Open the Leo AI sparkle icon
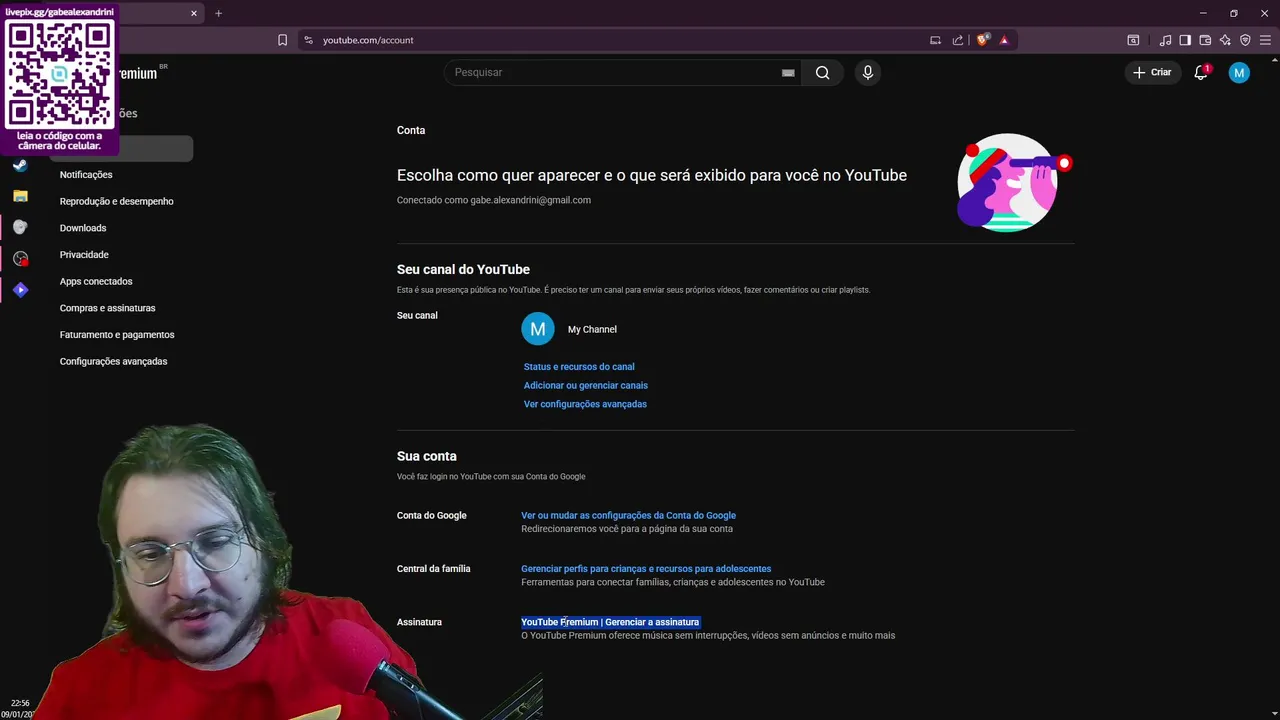Screen dimensions: 1280x720 click(1225, 40)
